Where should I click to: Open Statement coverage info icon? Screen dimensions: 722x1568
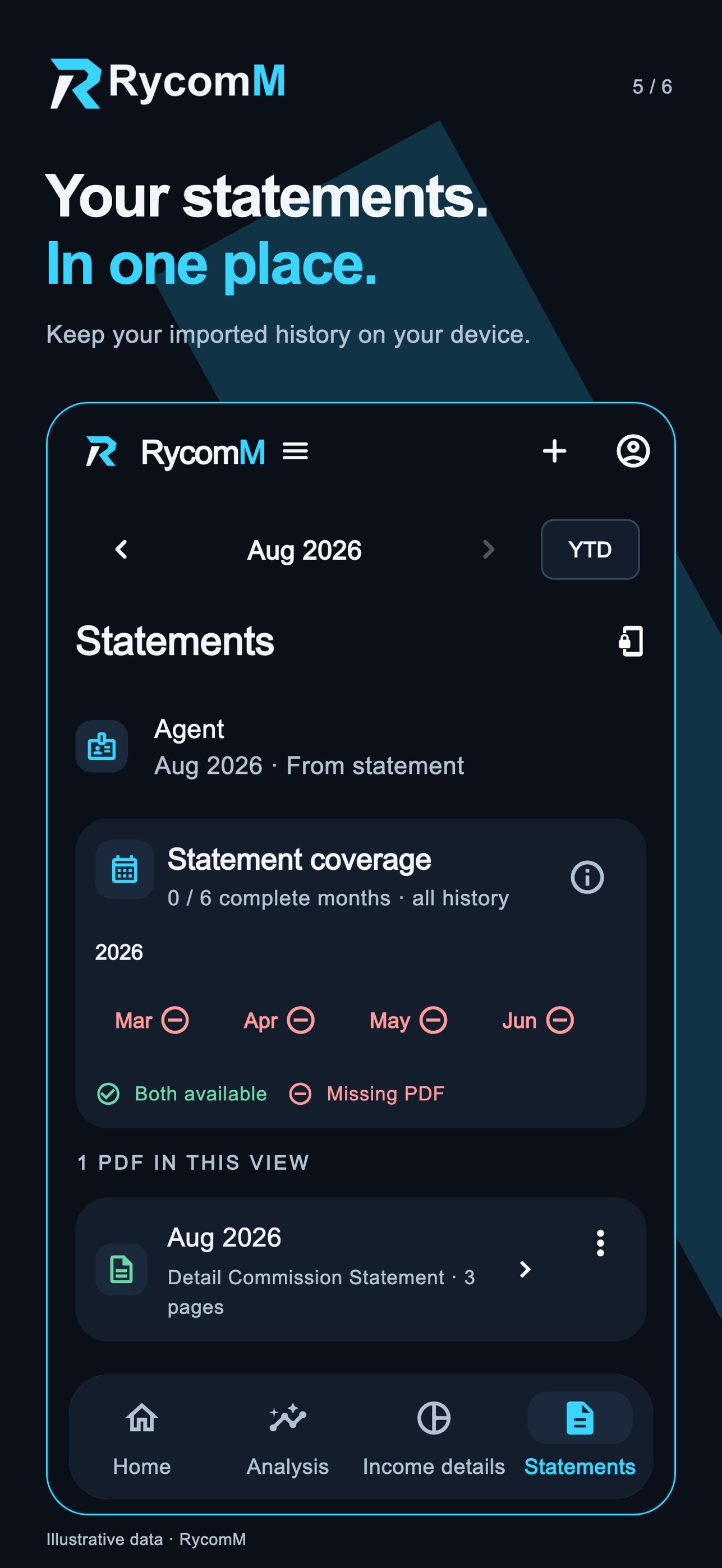[587, 877]
